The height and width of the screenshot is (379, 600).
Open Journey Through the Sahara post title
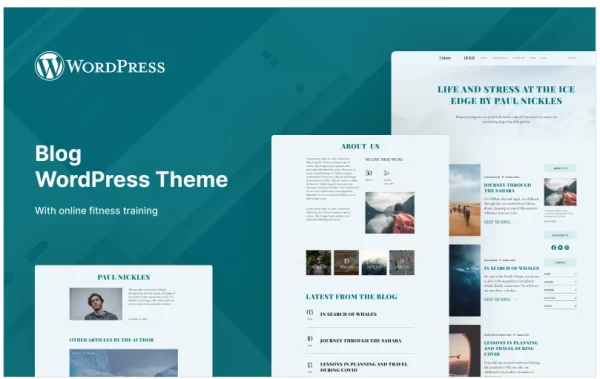(x=507, y=188)
